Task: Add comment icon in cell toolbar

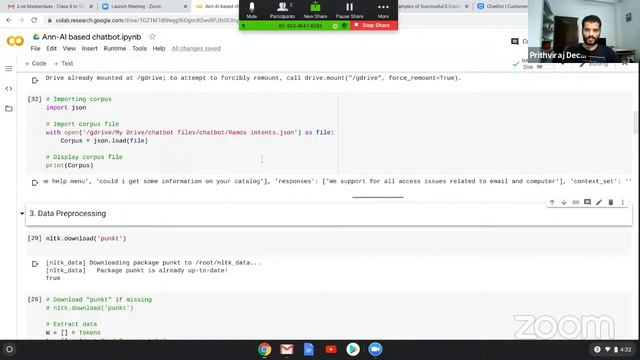Action: click(587, 202)
